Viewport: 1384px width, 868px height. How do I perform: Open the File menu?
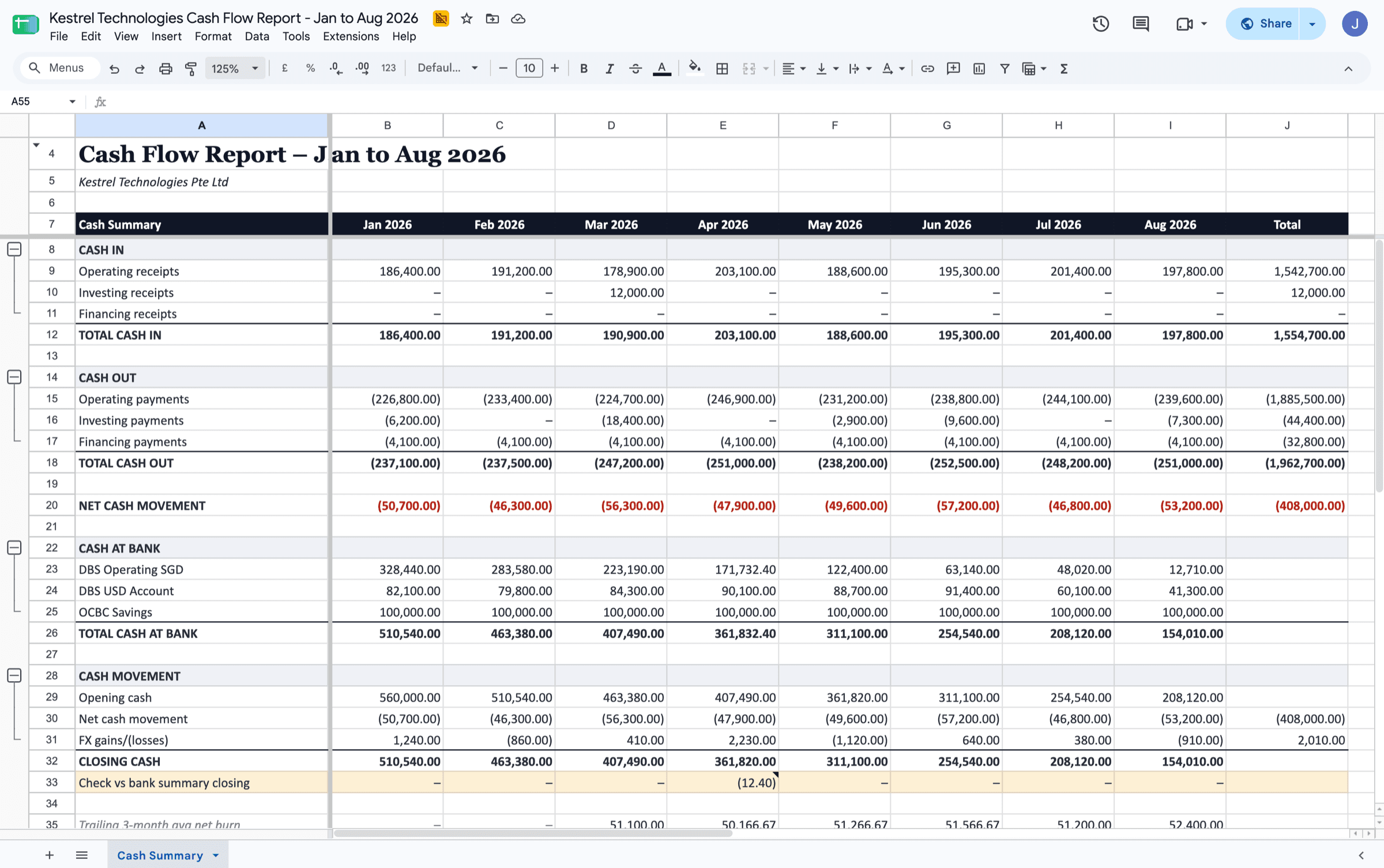tap(59, 36)
